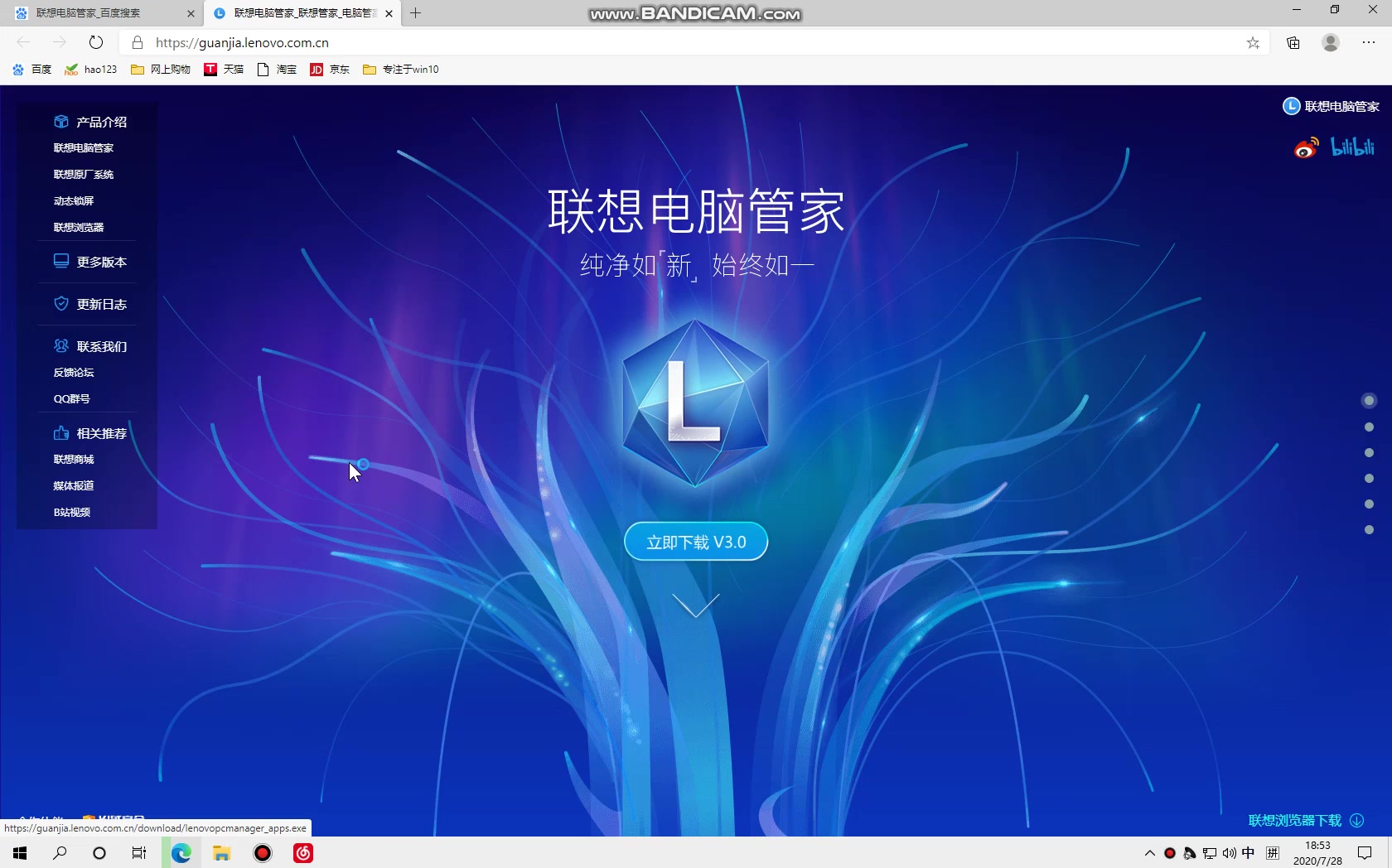Image resolution: width=1392 pixels, height=868 pixels.
Task: Open the 百度 bookmark
Action: coord(32,70)
